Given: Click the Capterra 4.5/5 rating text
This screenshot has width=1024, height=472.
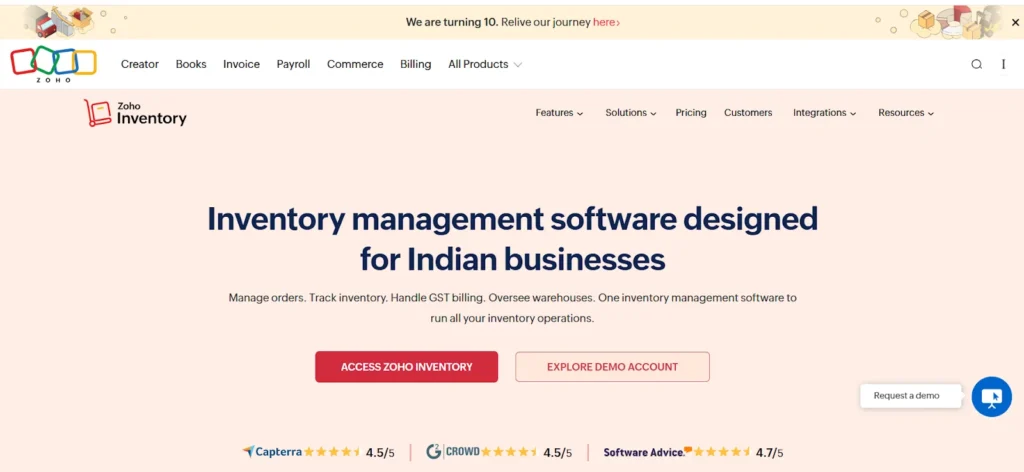Looking at the screenshot, I should pos(380,452).
